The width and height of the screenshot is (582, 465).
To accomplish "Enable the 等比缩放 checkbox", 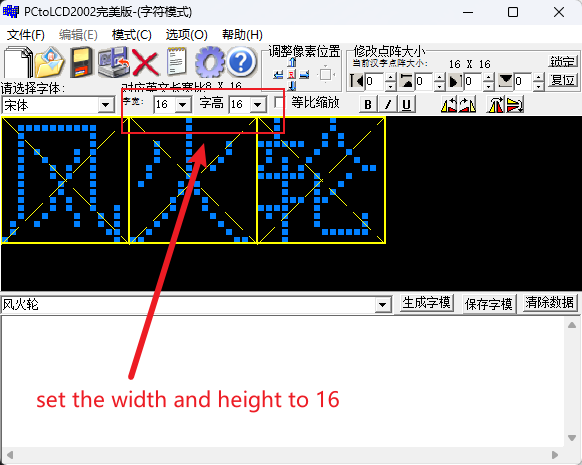I will [x=279, y=102].
